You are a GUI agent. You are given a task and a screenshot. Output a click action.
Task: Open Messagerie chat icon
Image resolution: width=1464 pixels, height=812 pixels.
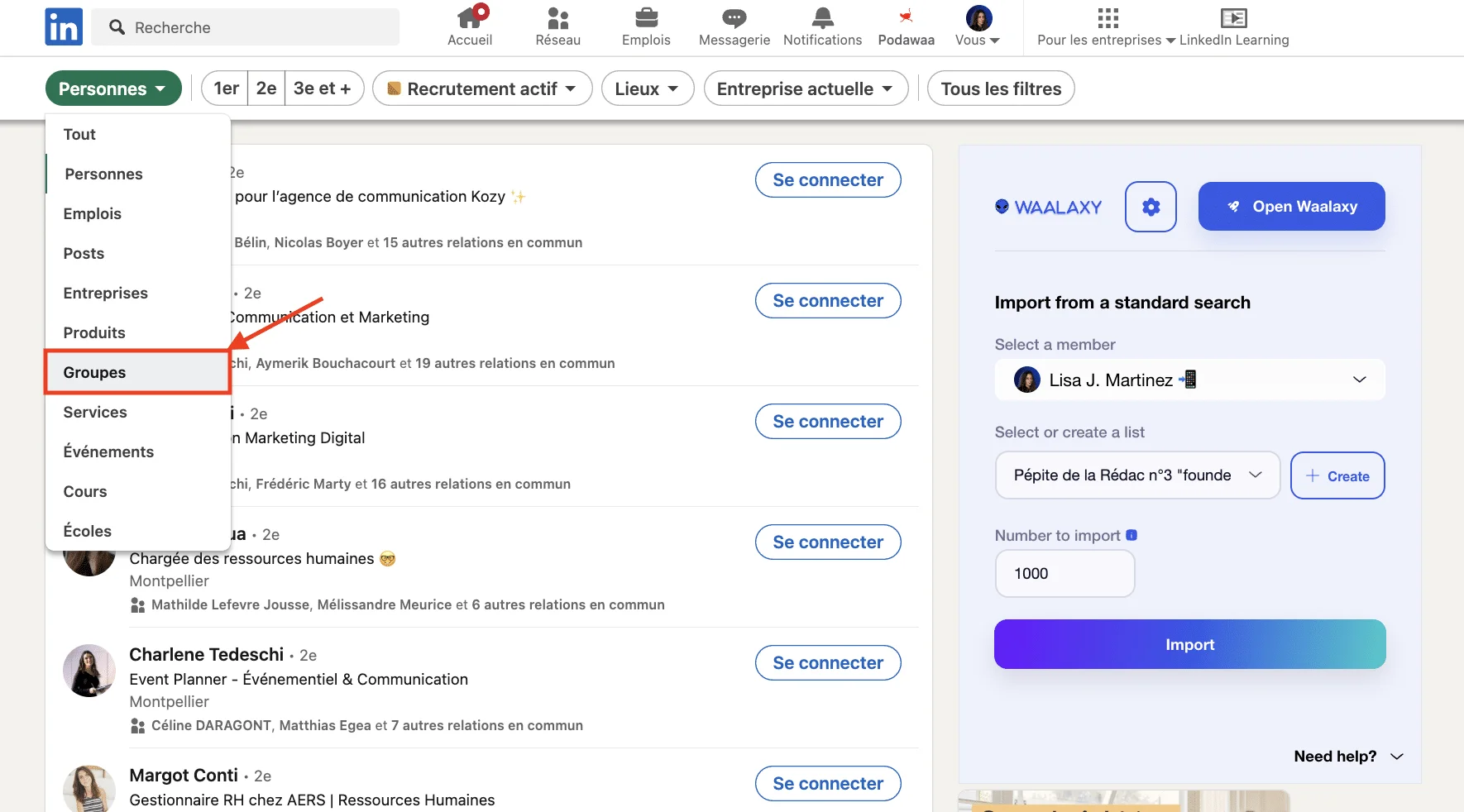(734, 26)
